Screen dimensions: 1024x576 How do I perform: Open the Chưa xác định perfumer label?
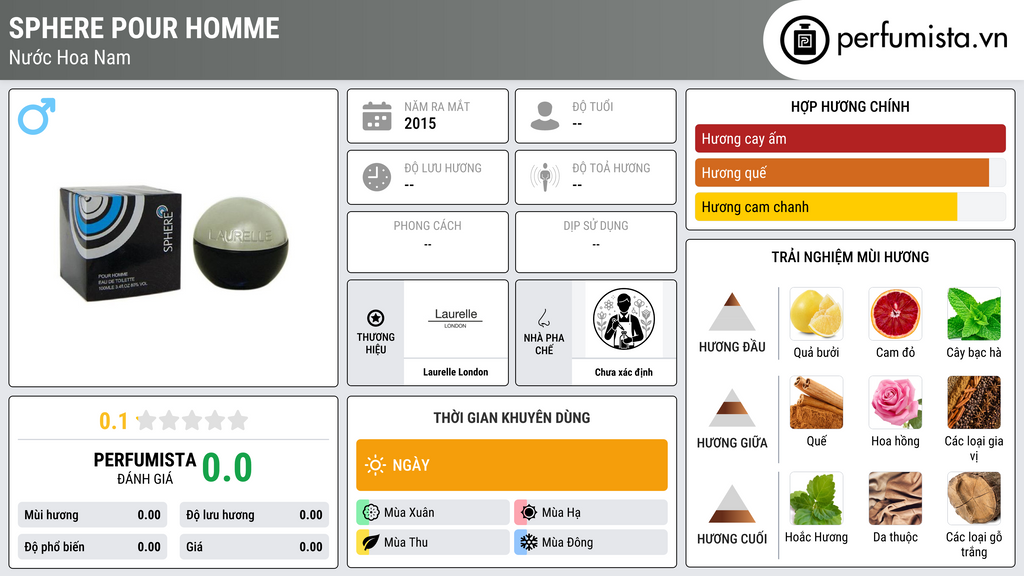[x=624, y=372]
